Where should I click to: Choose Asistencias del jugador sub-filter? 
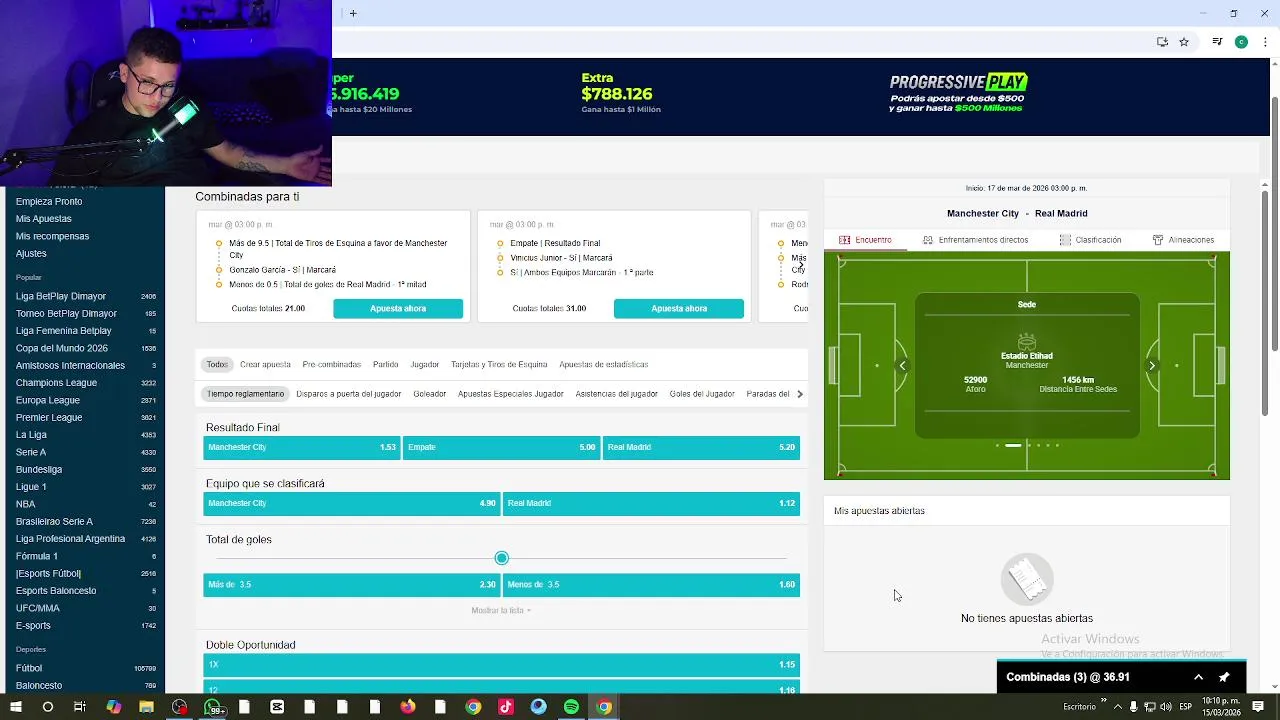pyautogui.click(x=617, y=394)
